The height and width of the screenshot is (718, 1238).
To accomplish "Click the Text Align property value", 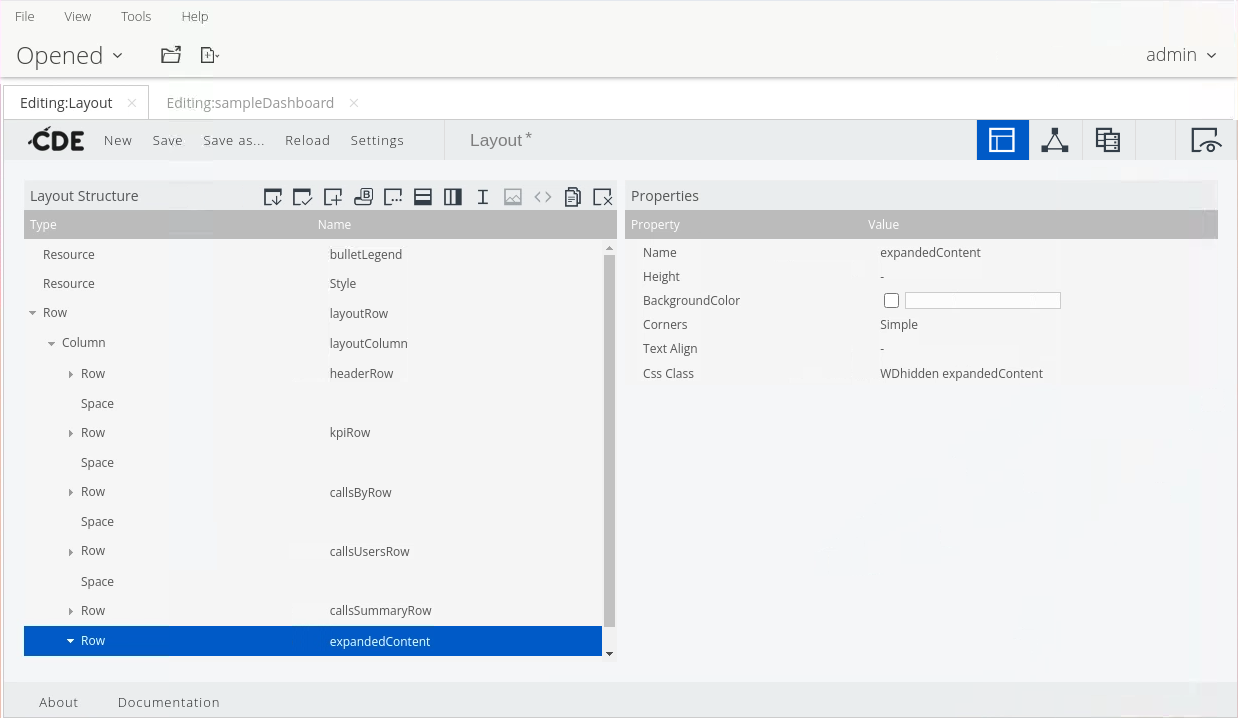I will click(882, 348).
